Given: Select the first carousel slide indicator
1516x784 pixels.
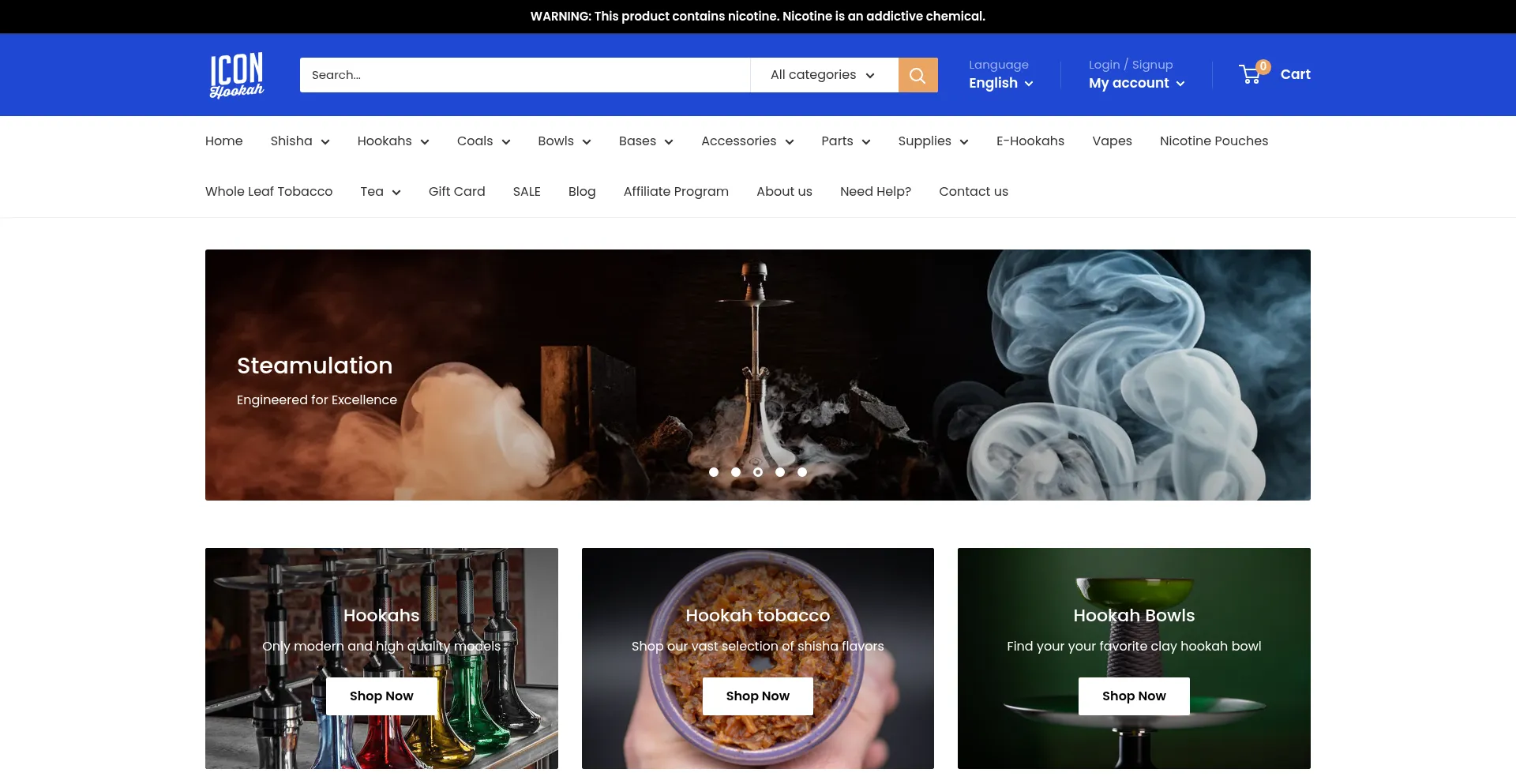Looking at the screenshot, I should [x=714, y=471].
